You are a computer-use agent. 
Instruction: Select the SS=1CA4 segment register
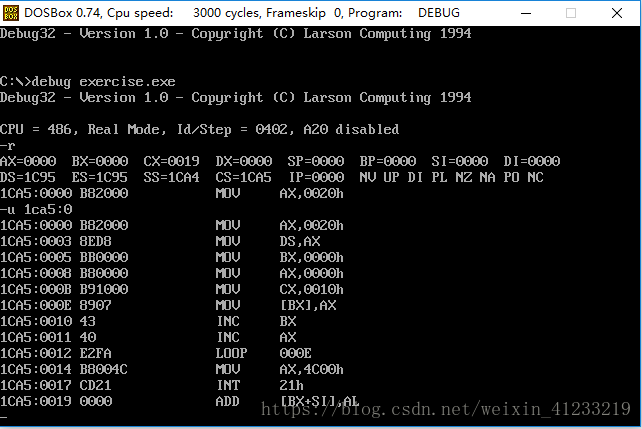(x=172, y=177)
